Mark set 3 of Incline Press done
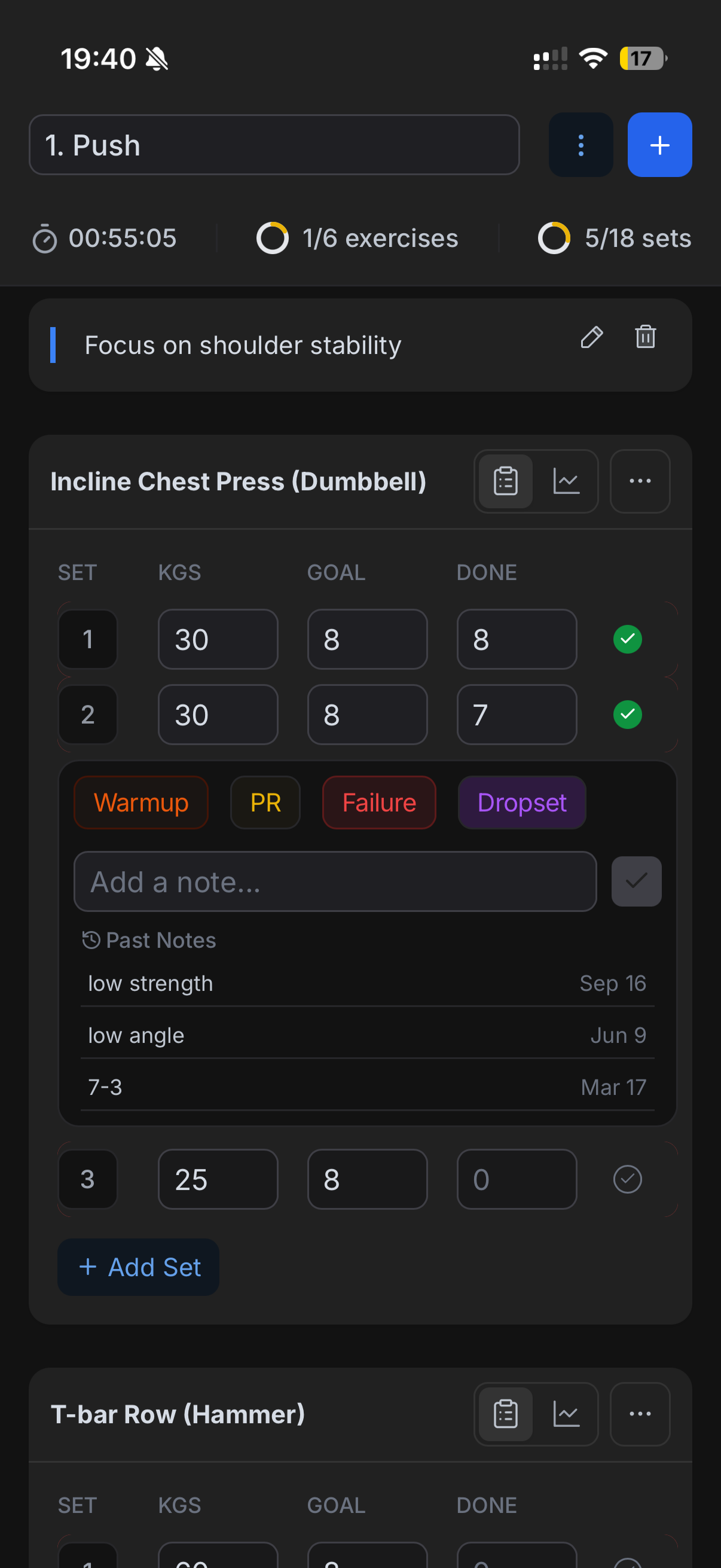 pyautogui.click(x=627, y=1179)
